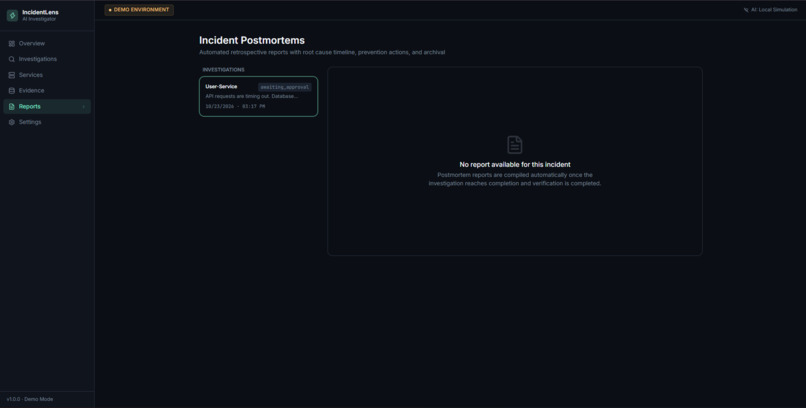Click the 10/23/2026 timestamp text
The height and width of the screenshot is (408, 806).
point(235,106)
